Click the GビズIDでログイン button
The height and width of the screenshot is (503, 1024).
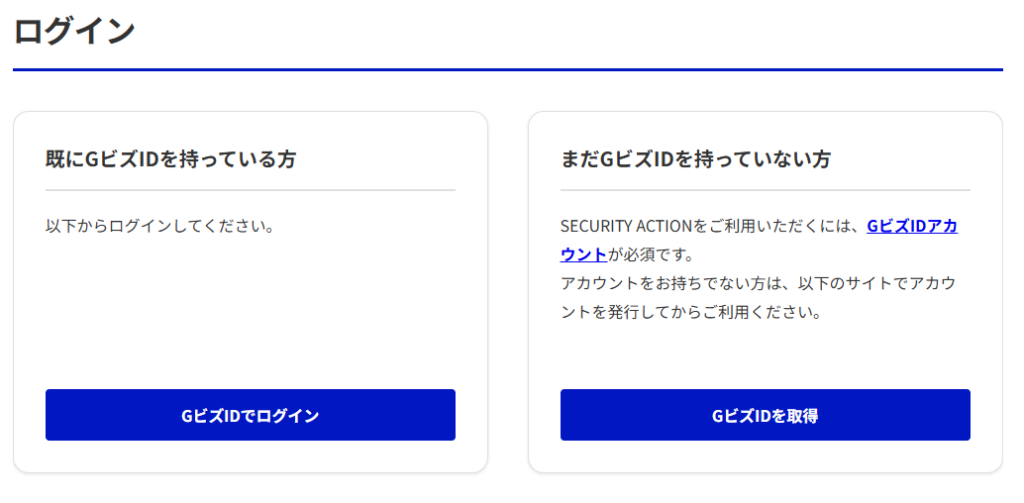point(250,415)
